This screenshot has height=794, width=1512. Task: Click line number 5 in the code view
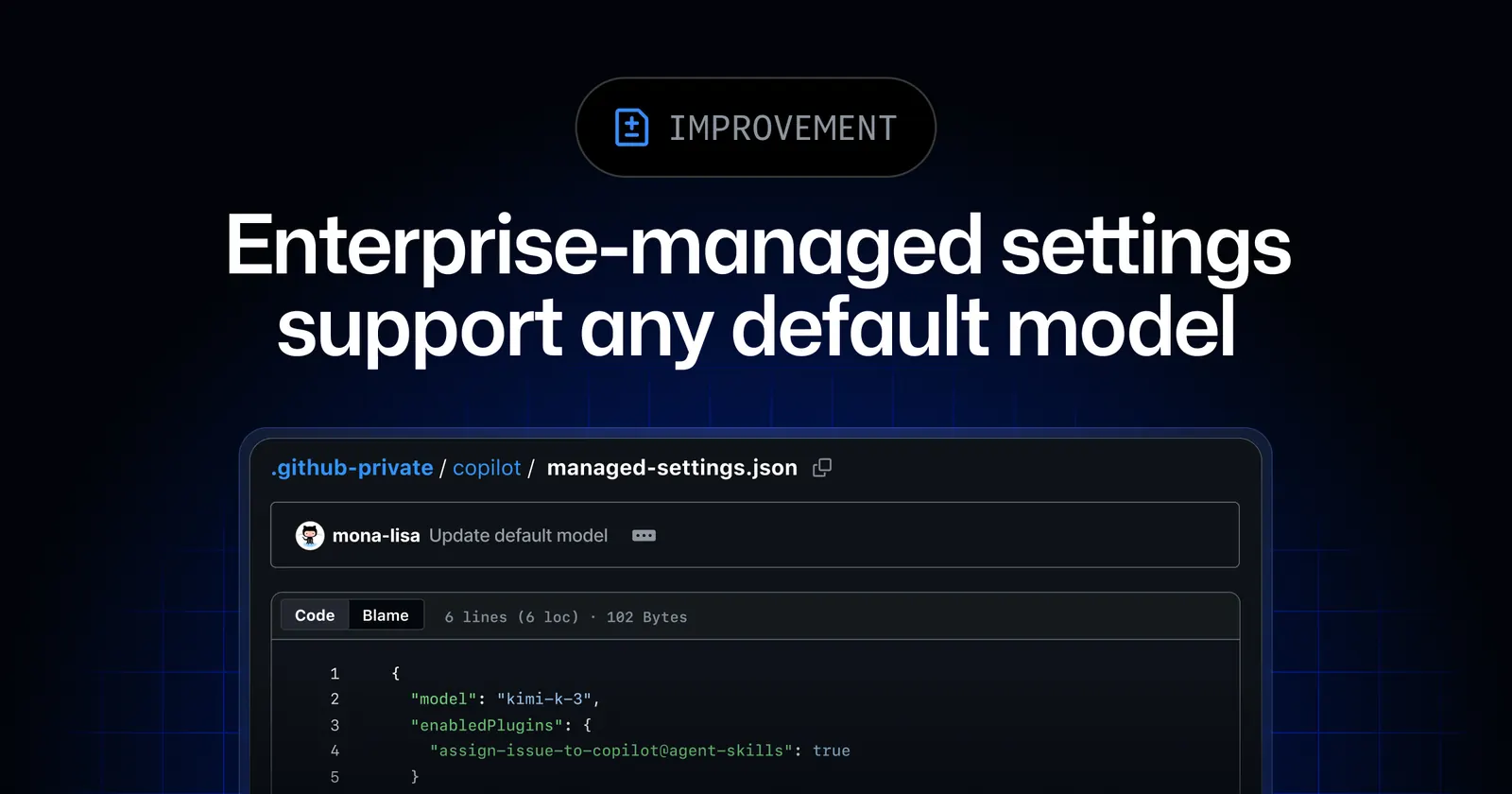[335, 776]
